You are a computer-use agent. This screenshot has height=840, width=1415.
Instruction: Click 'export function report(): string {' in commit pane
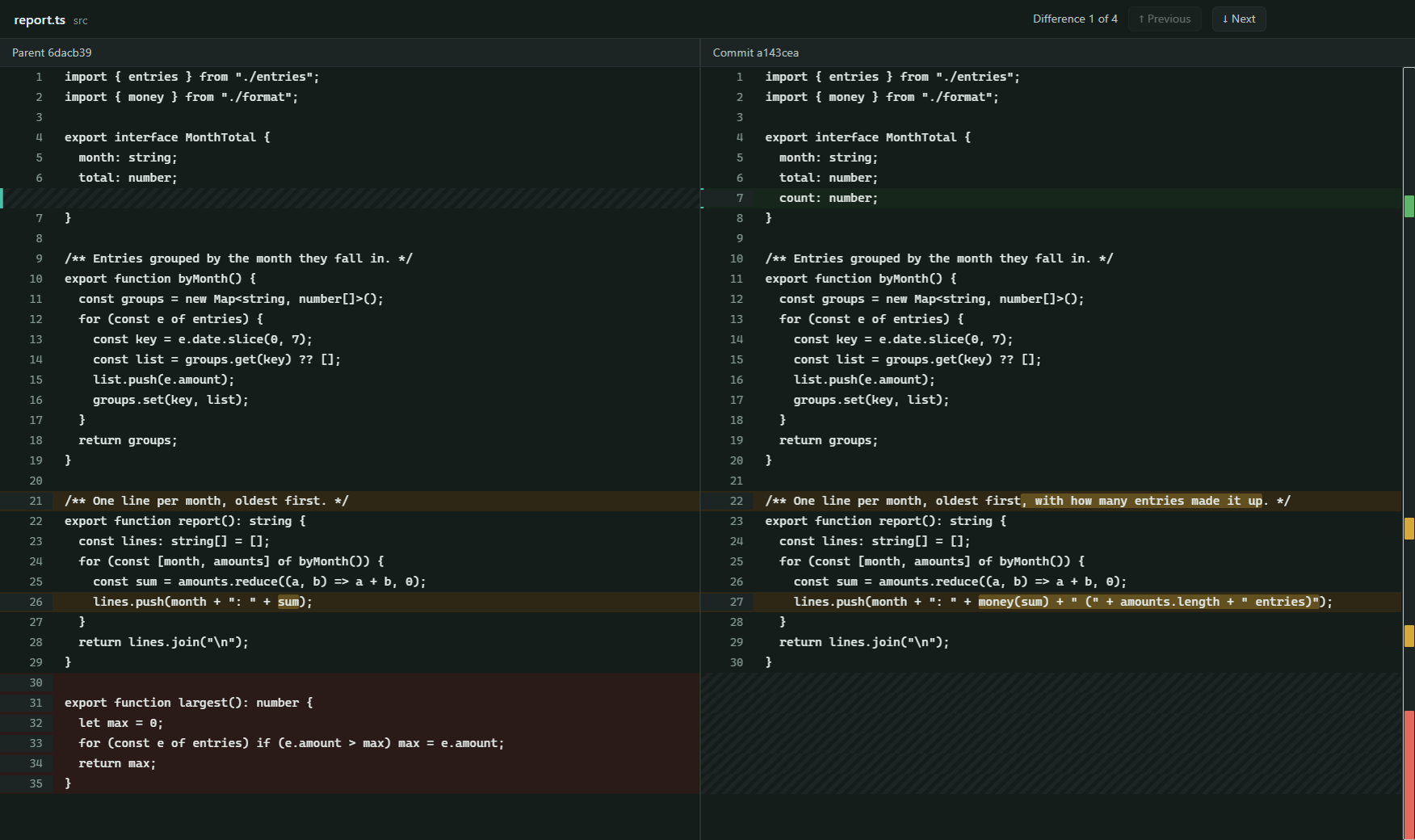(886, 521)
